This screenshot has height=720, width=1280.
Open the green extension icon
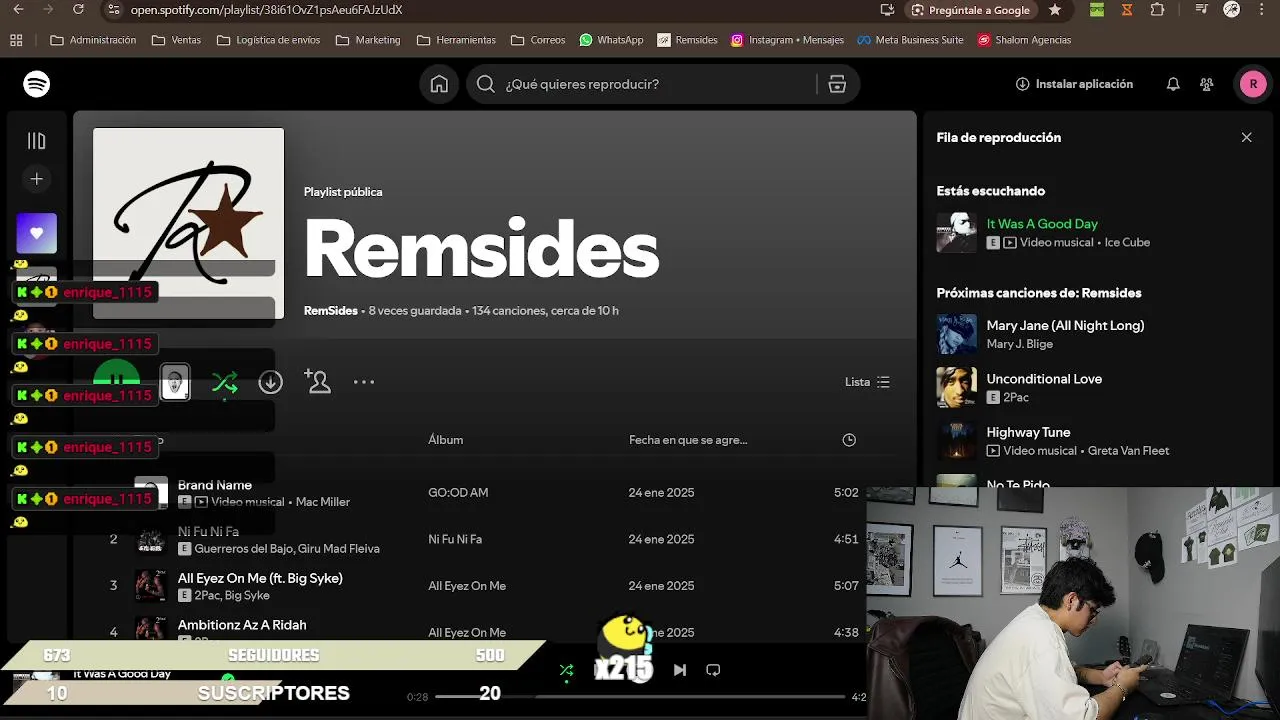pos(1097,10)
